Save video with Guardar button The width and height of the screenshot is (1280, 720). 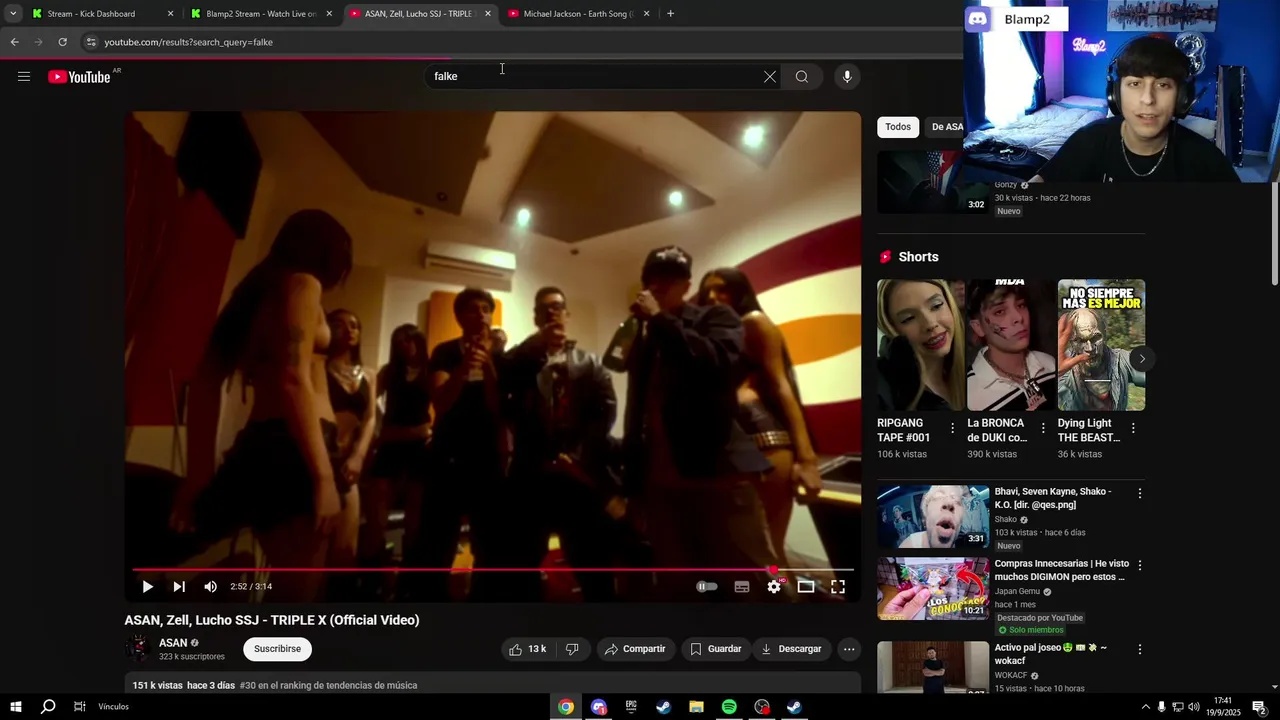(x=716, y=649)
